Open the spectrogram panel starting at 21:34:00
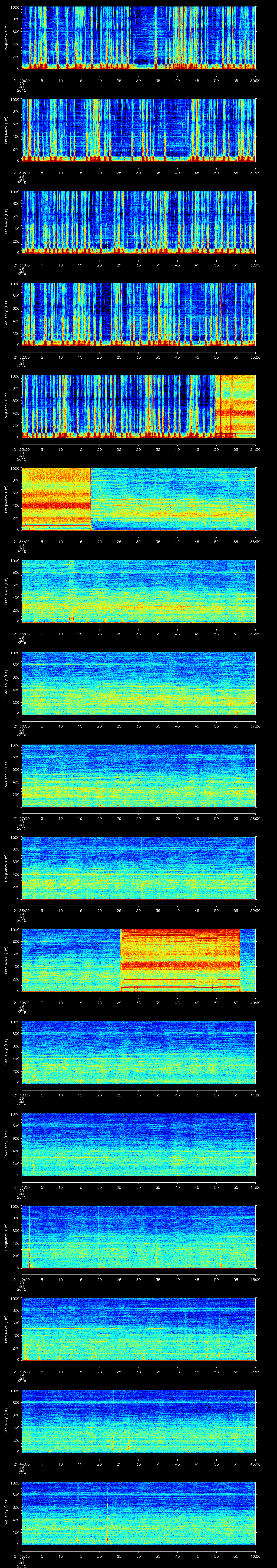The width and height of the screenshot is (277, 1568). [x=139, y=499]
